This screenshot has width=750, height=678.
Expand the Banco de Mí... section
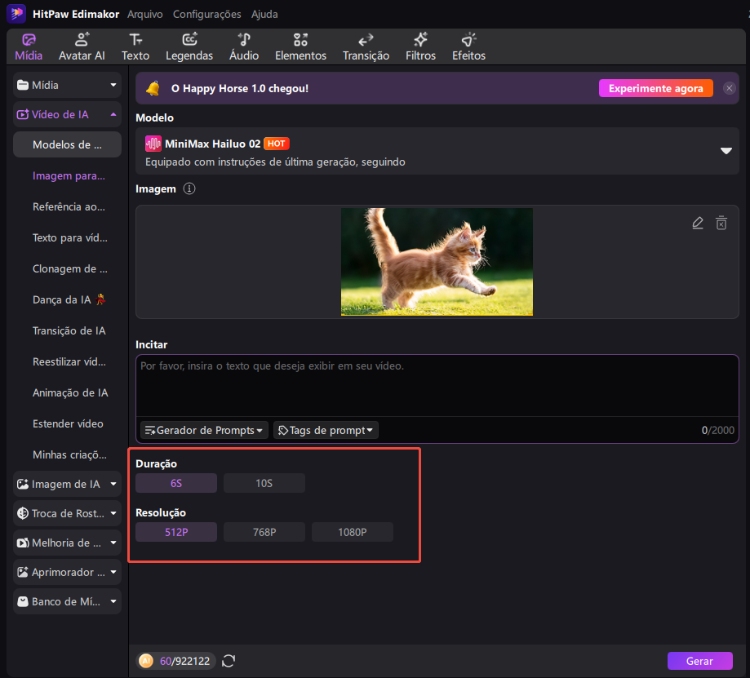click(67, 601)
